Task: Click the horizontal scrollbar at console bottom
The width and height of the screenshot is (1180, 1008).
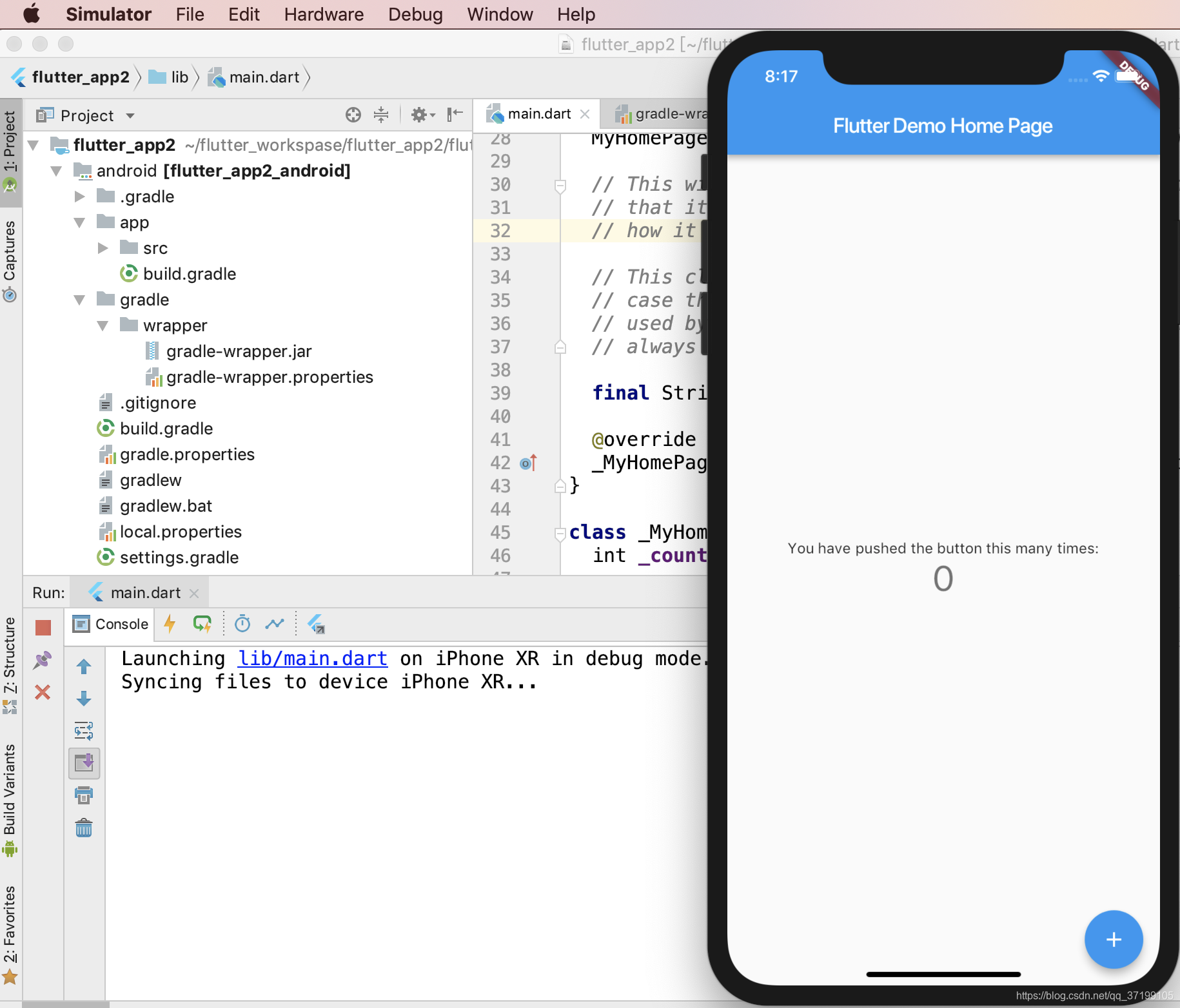Action: (66, 1004)
